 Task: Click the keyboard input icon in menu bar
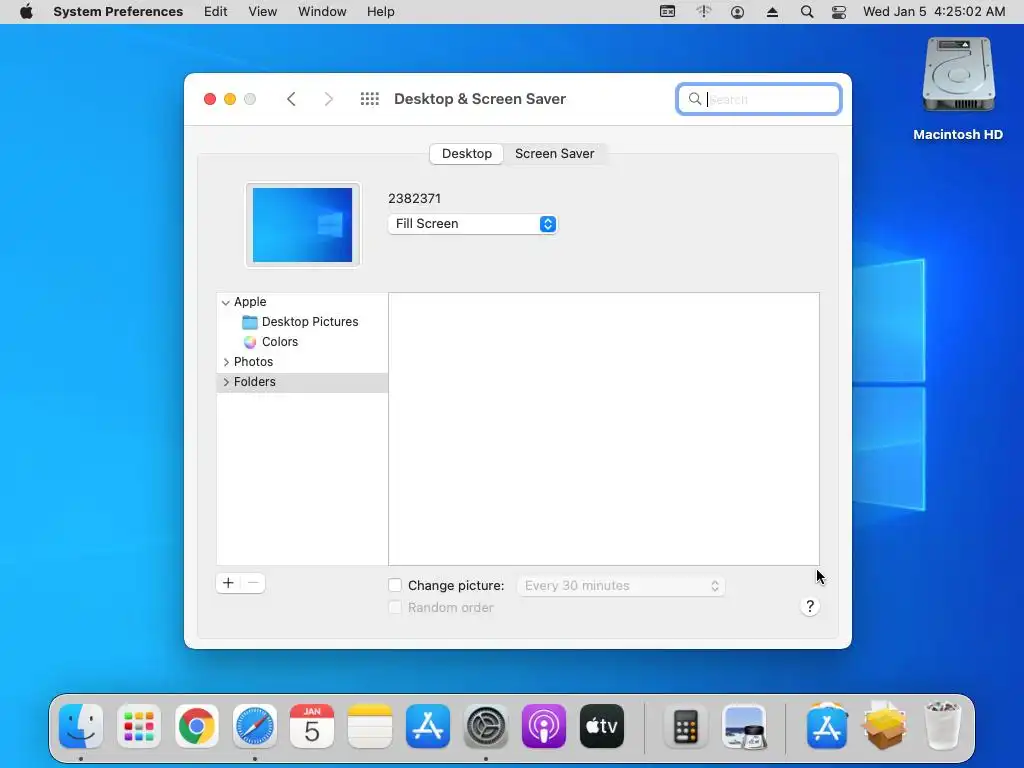pyautogui.click(x=667, y=12)
